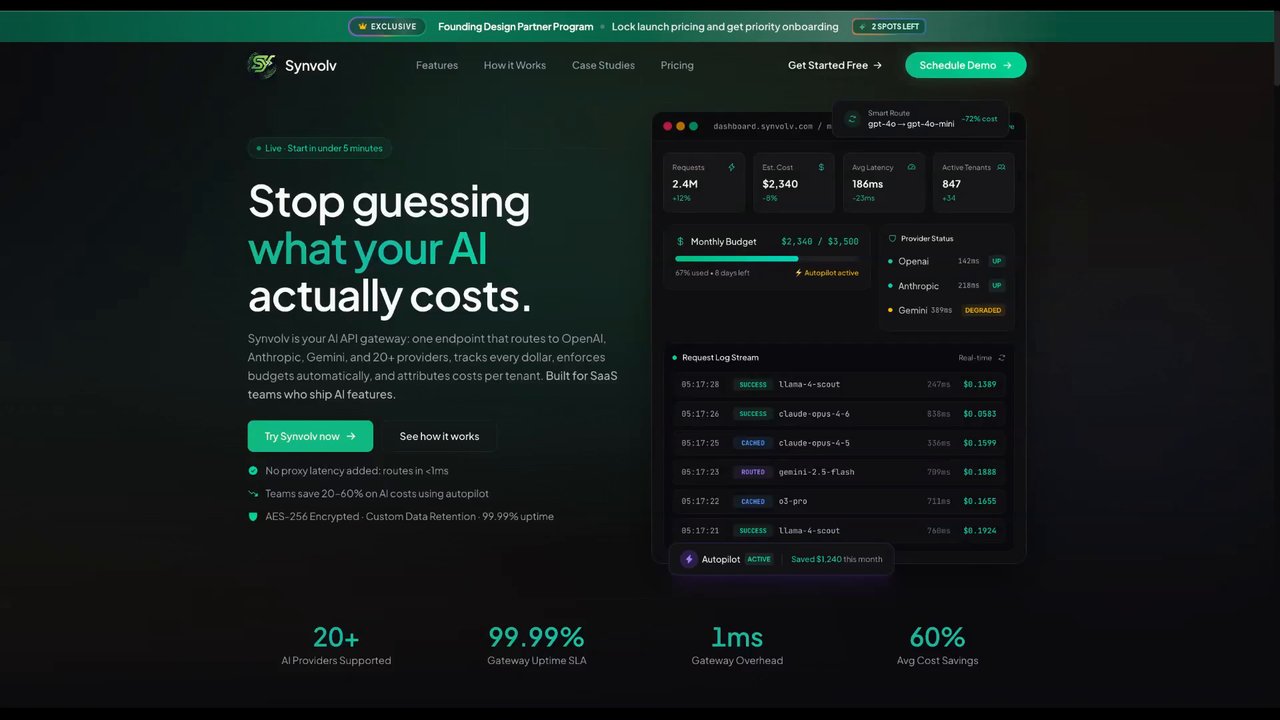1280x720 pixels.
Task: Click the dollar icon beside Monthly Budget
Action: pos(680,241)
